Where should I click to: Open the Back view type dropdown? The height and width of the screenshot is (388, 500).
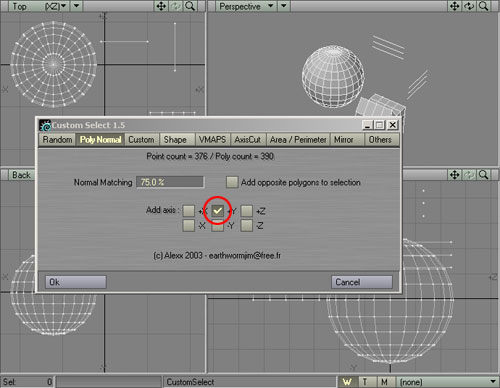click(21, 175)
